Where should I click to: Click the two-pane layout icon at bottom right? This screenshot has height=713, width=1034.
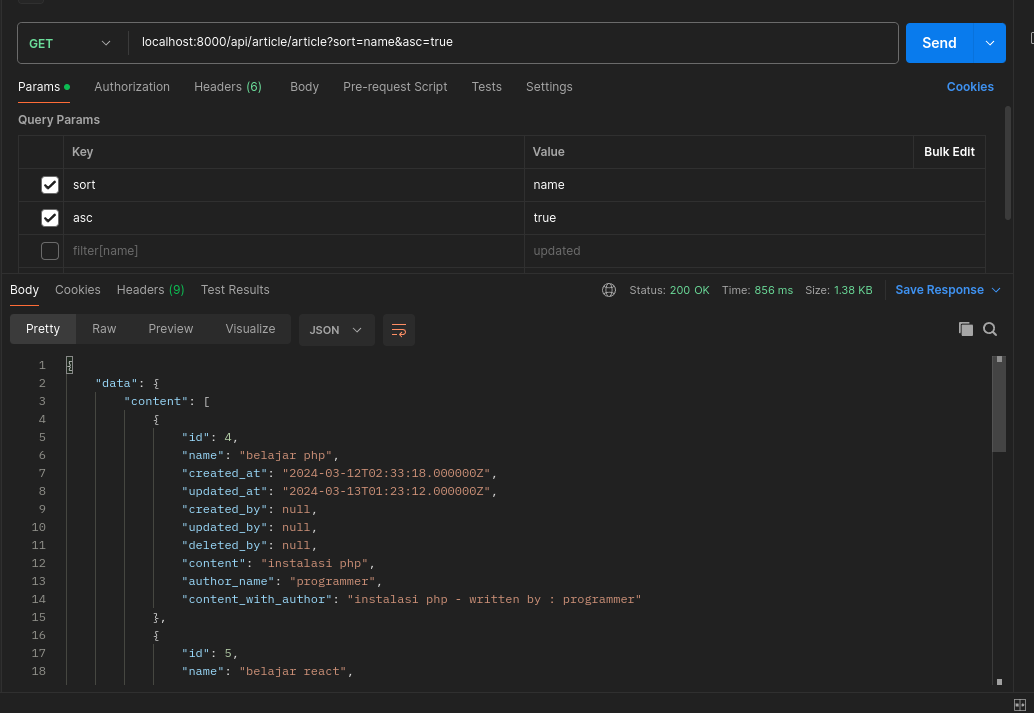tap(1020, 704)
